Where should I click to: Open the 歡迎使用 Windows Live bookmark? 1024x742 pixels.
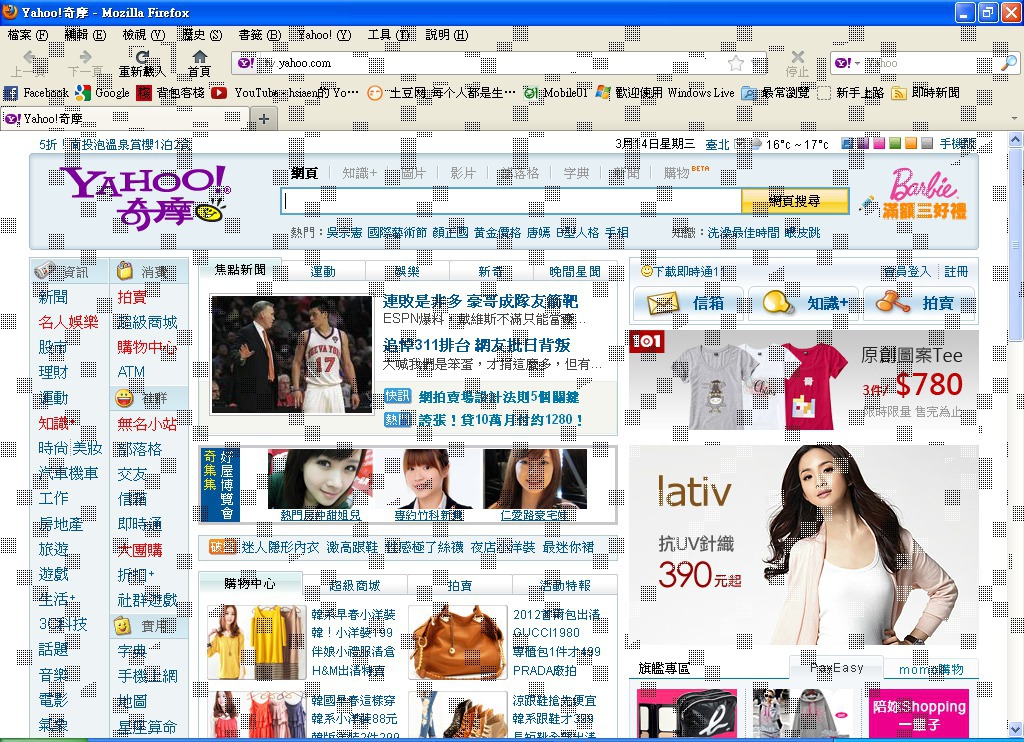click(665, 93)
